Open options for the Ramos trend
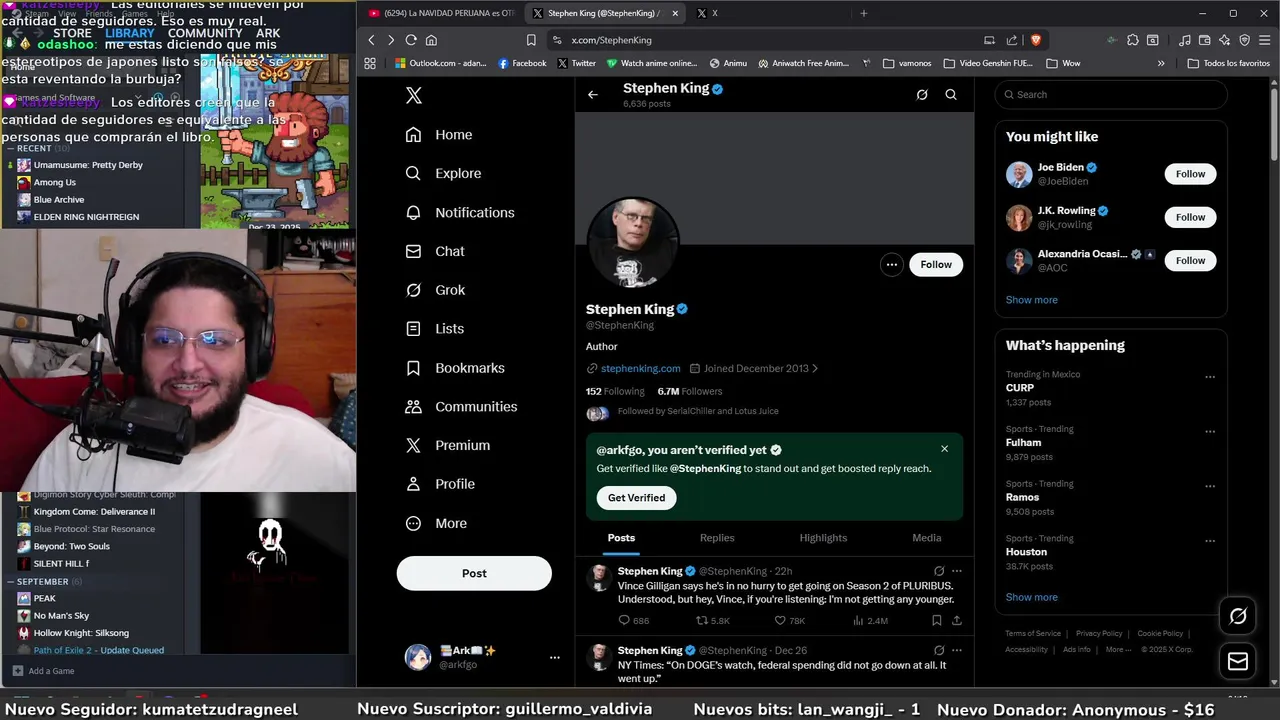The image size is (1280, 720). click(x=1210, y=487)
